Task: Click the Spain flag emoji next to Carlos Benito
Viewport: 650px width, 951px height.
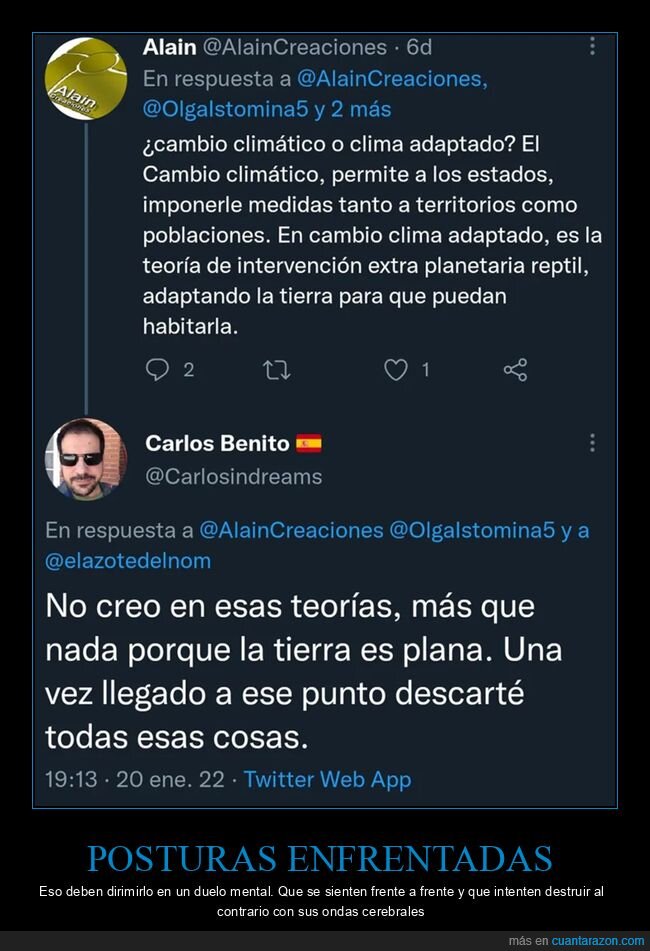Action: point(312,440)
